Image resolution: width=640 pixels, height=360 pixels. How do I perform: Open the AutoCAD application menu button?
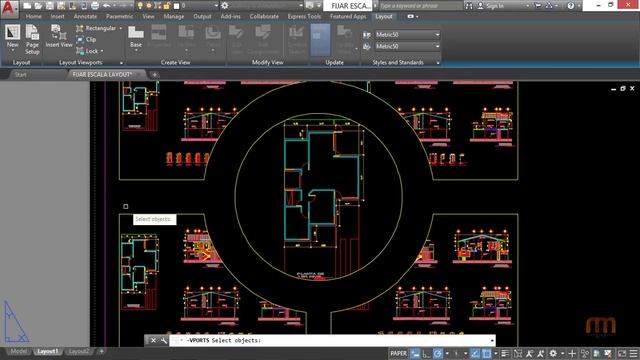[x=9, y=9]
